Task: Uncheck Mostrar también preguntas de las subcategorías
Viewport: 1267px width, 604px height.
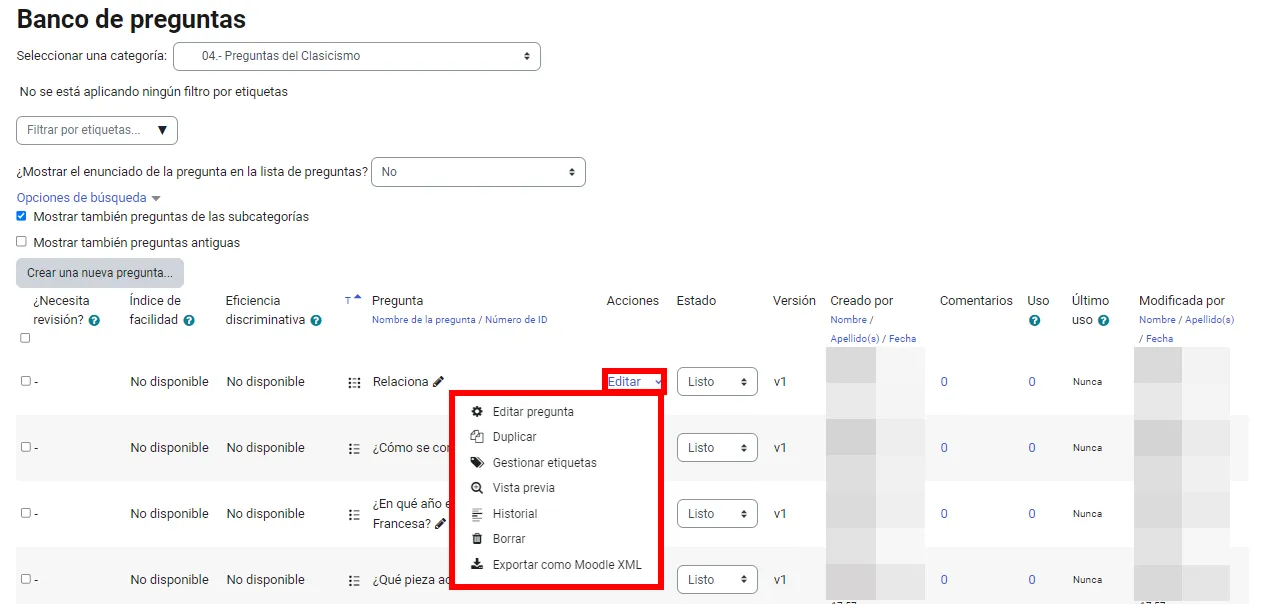Action: [x=22, y=216]
